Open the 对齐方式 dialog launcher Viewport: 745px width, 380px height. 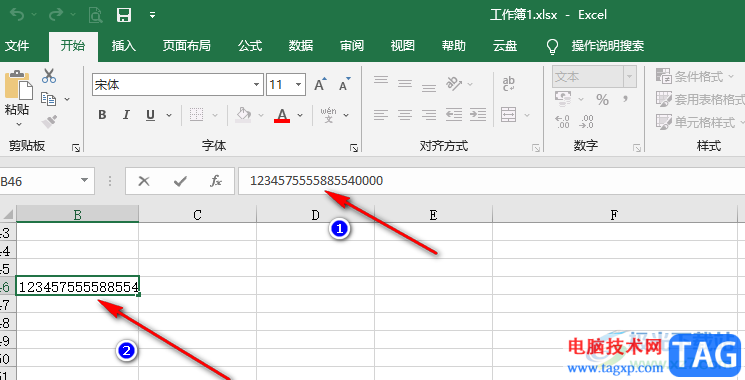(x=536, y=149)
